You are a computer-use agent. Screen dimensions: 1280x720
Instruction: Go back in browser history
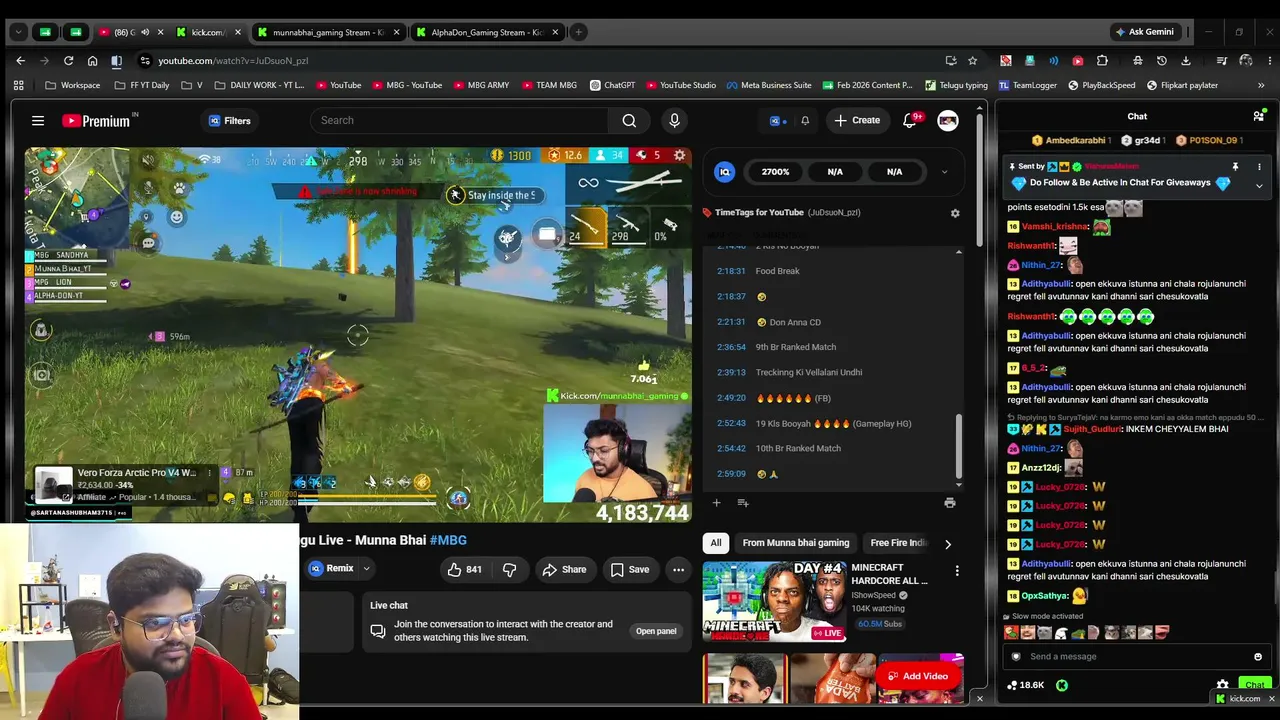20,61
